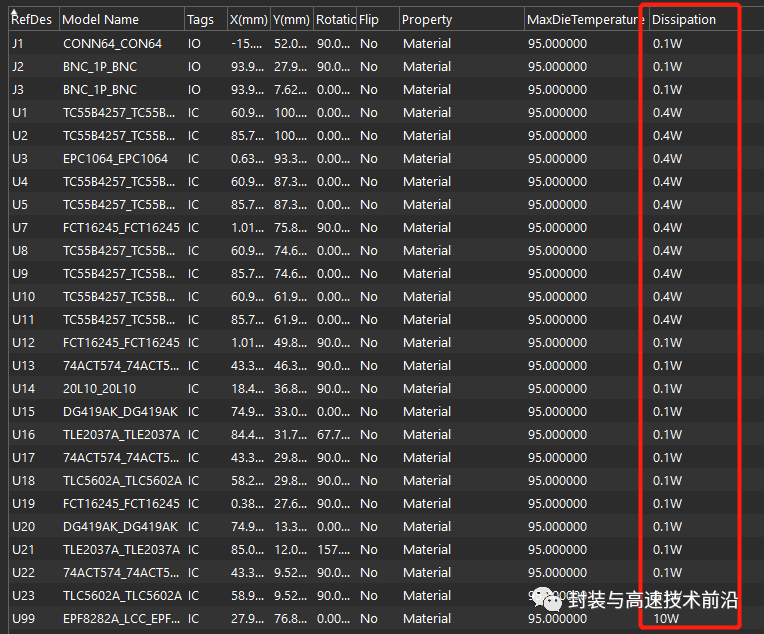Image resolution: width=764 pixels, height=634 pixels.
Task: Select the 20L10_20L10 model name cell
Action: 99,389
